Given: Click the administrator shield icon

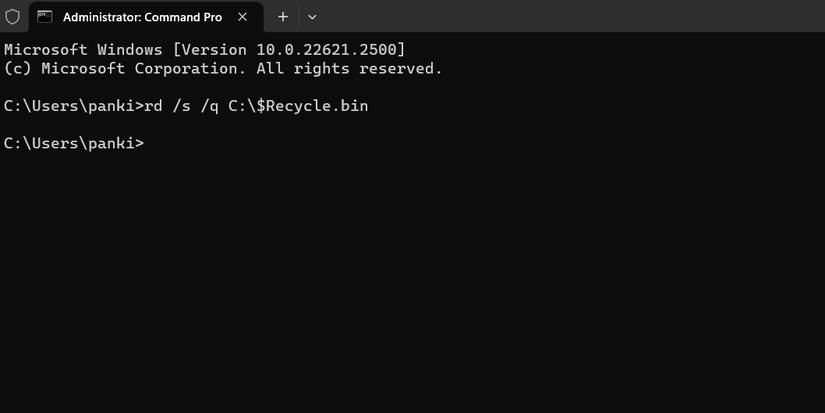Looking at the screenshot, I should [x=13, y=17].
